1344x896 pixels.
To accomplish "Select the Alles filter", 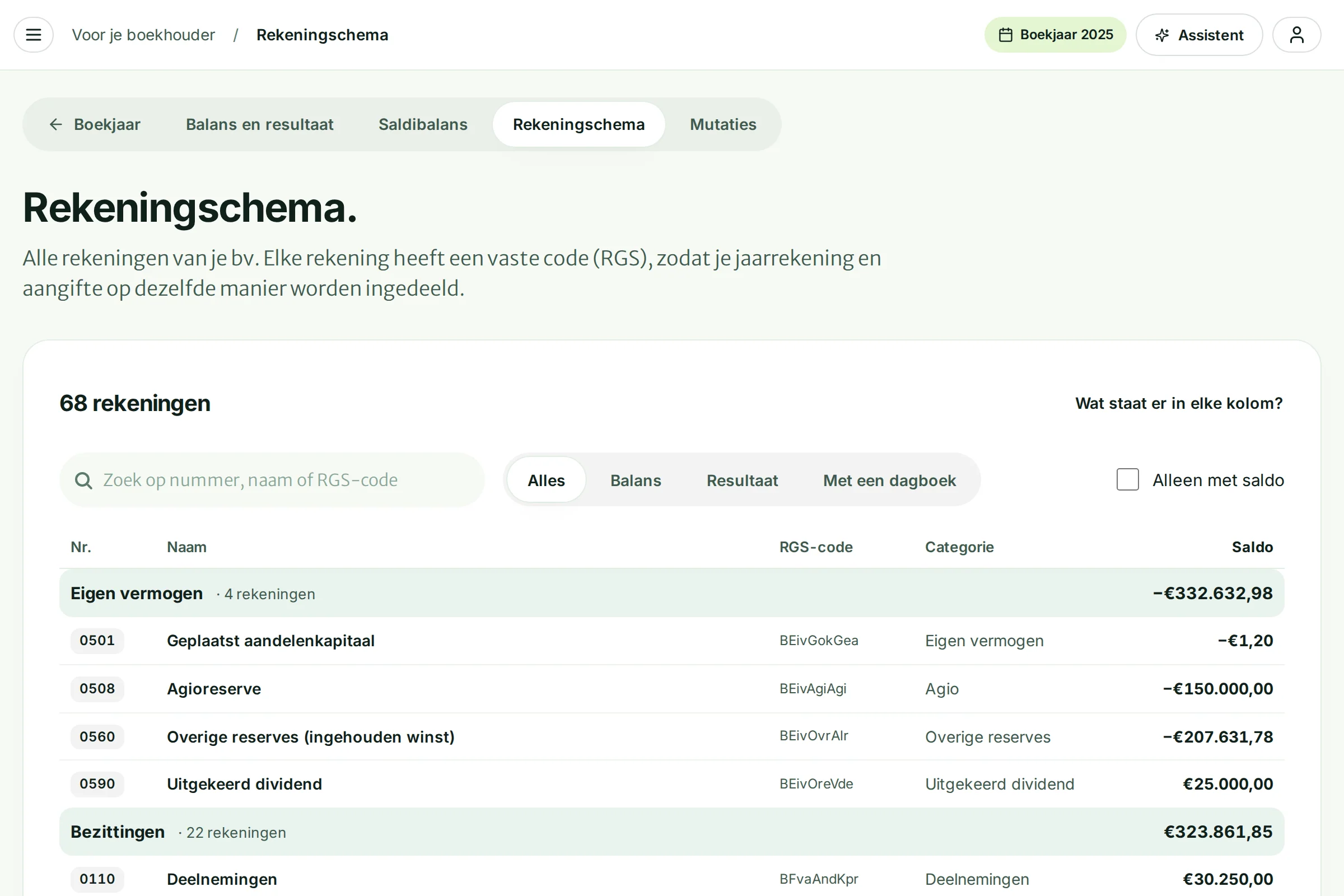I will pyautogui.click(x=547, y=480).
